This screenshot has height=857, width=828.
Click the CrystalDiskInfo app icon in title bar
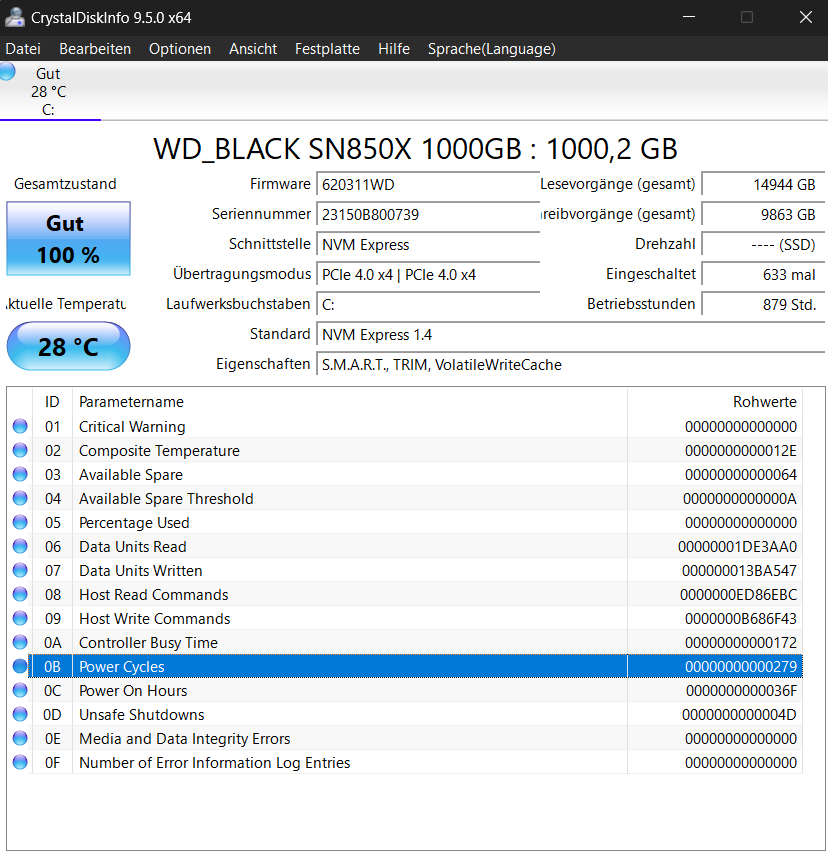pyautogui.click(x=15, y=17)
